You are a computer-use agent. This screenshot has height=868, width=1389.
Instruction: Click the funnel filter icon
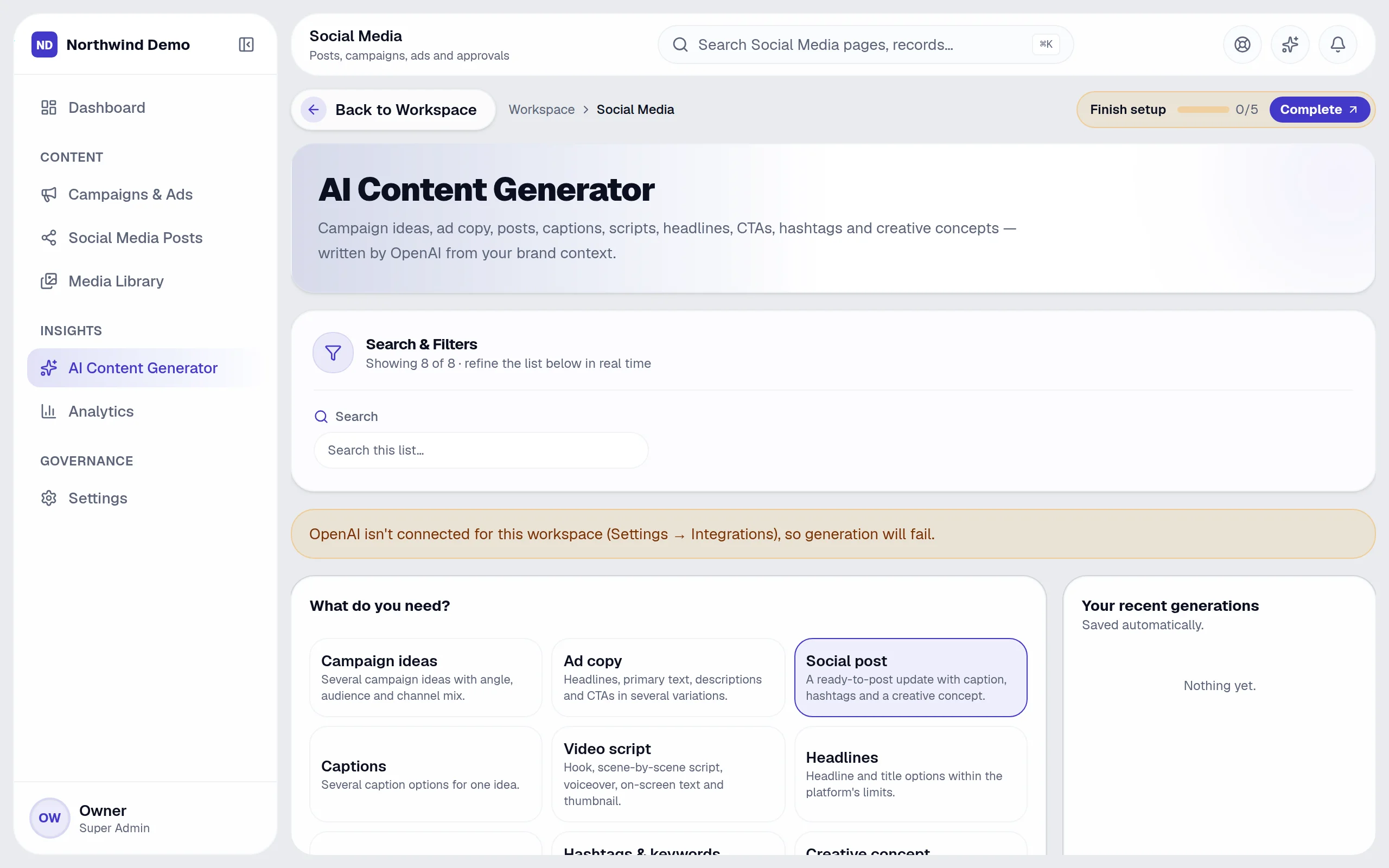(x=333, y=353)
